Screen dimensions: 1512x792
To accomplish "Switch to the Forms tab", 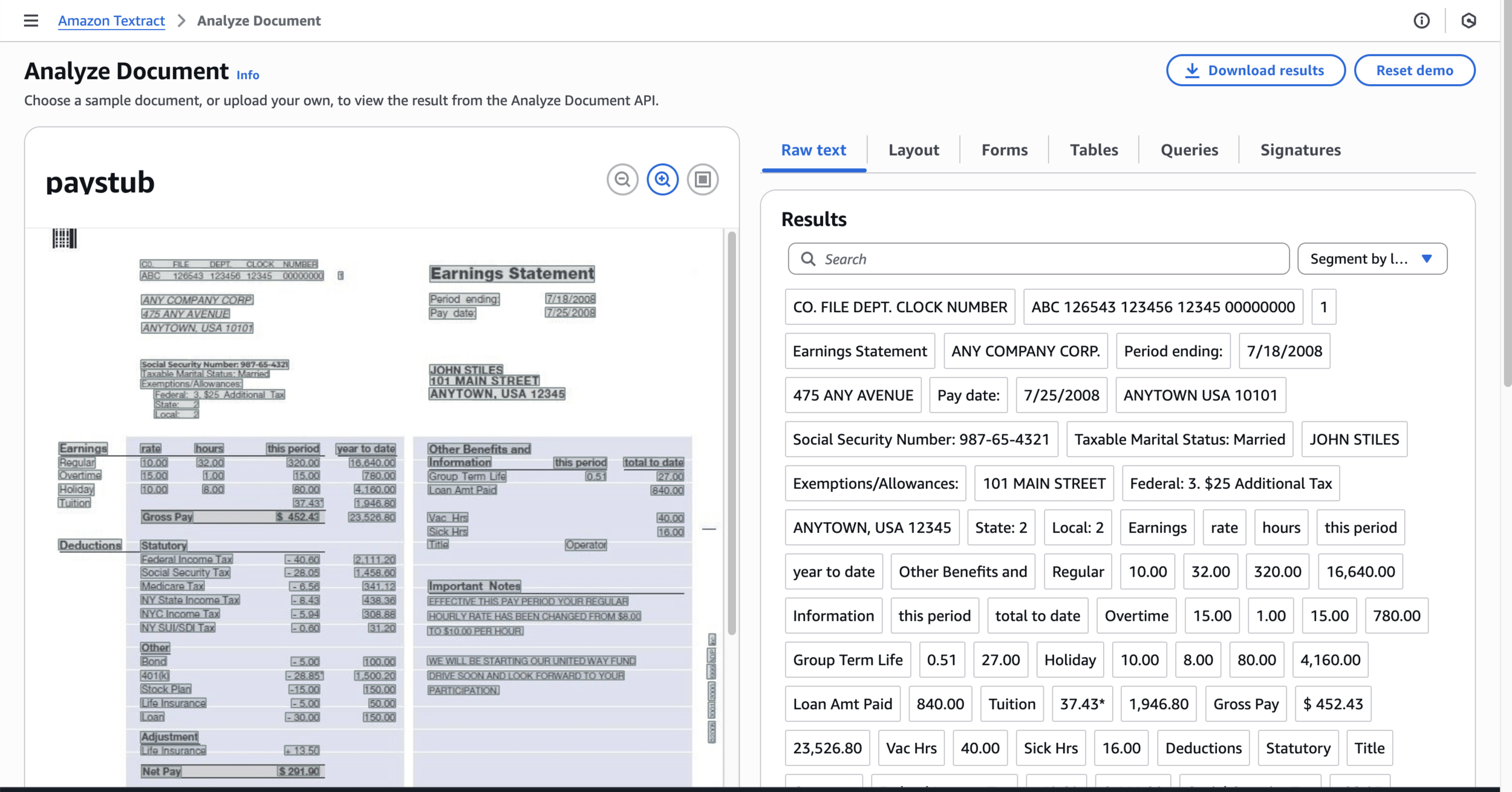I will click(1004, 150).
